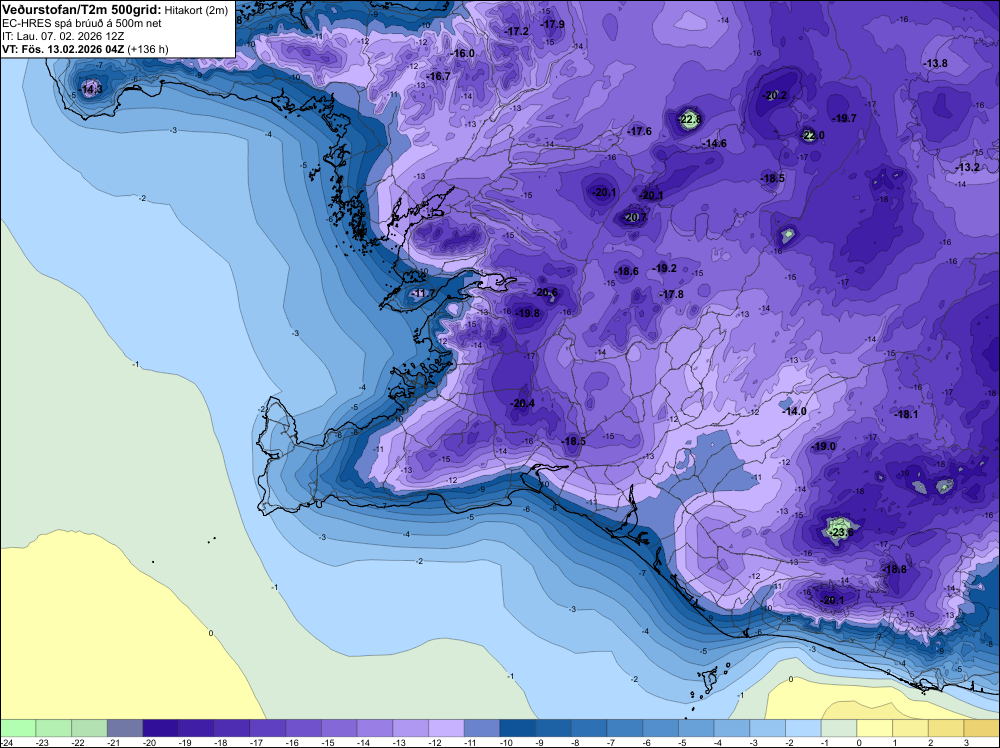1000x748 pixels.
Task: Click the 'VT: Fös. 13.02.2026 04Z' valid time
Action: point(63,49)
